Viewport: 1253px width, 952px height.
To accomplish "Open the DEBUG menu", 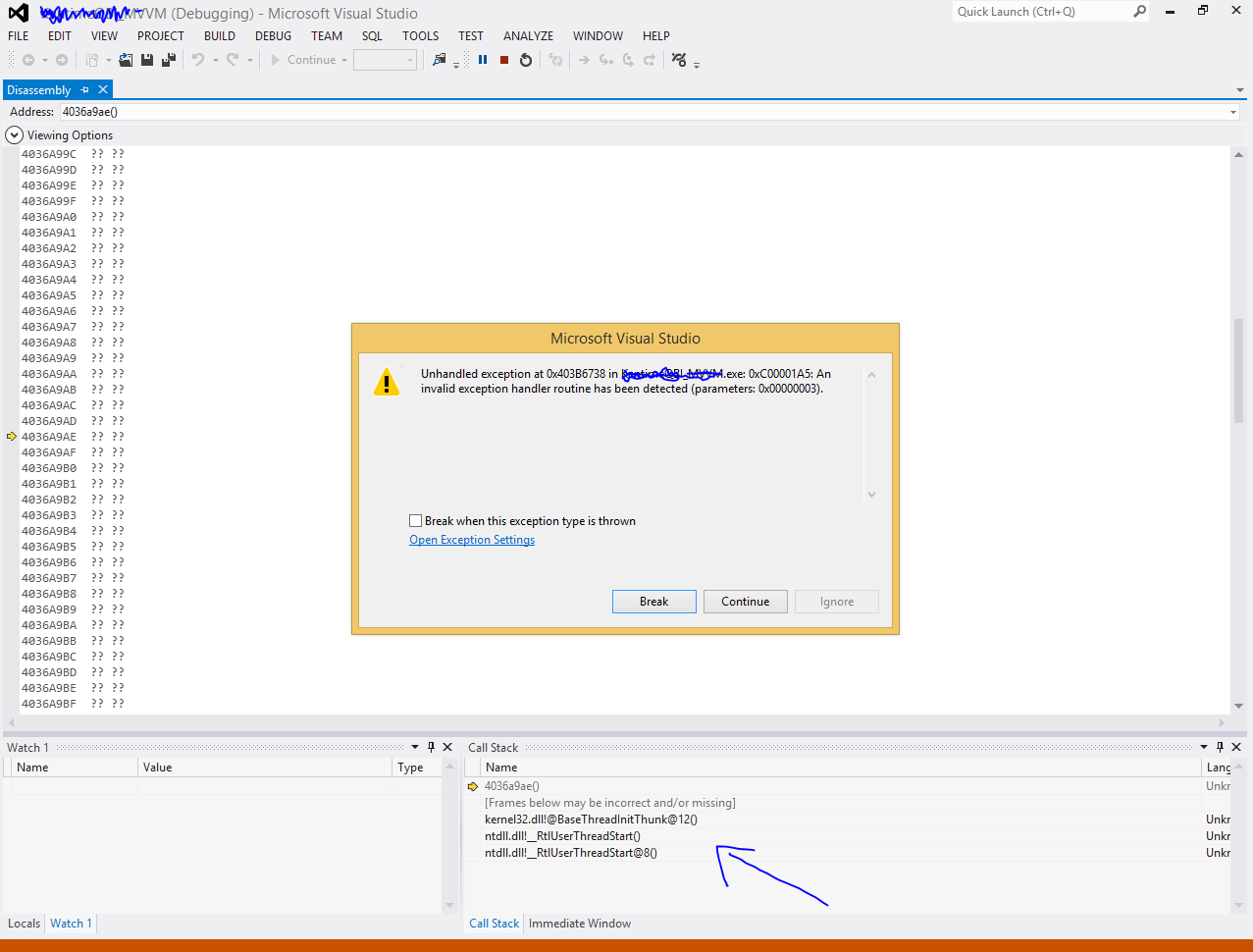I will [272, 35].
